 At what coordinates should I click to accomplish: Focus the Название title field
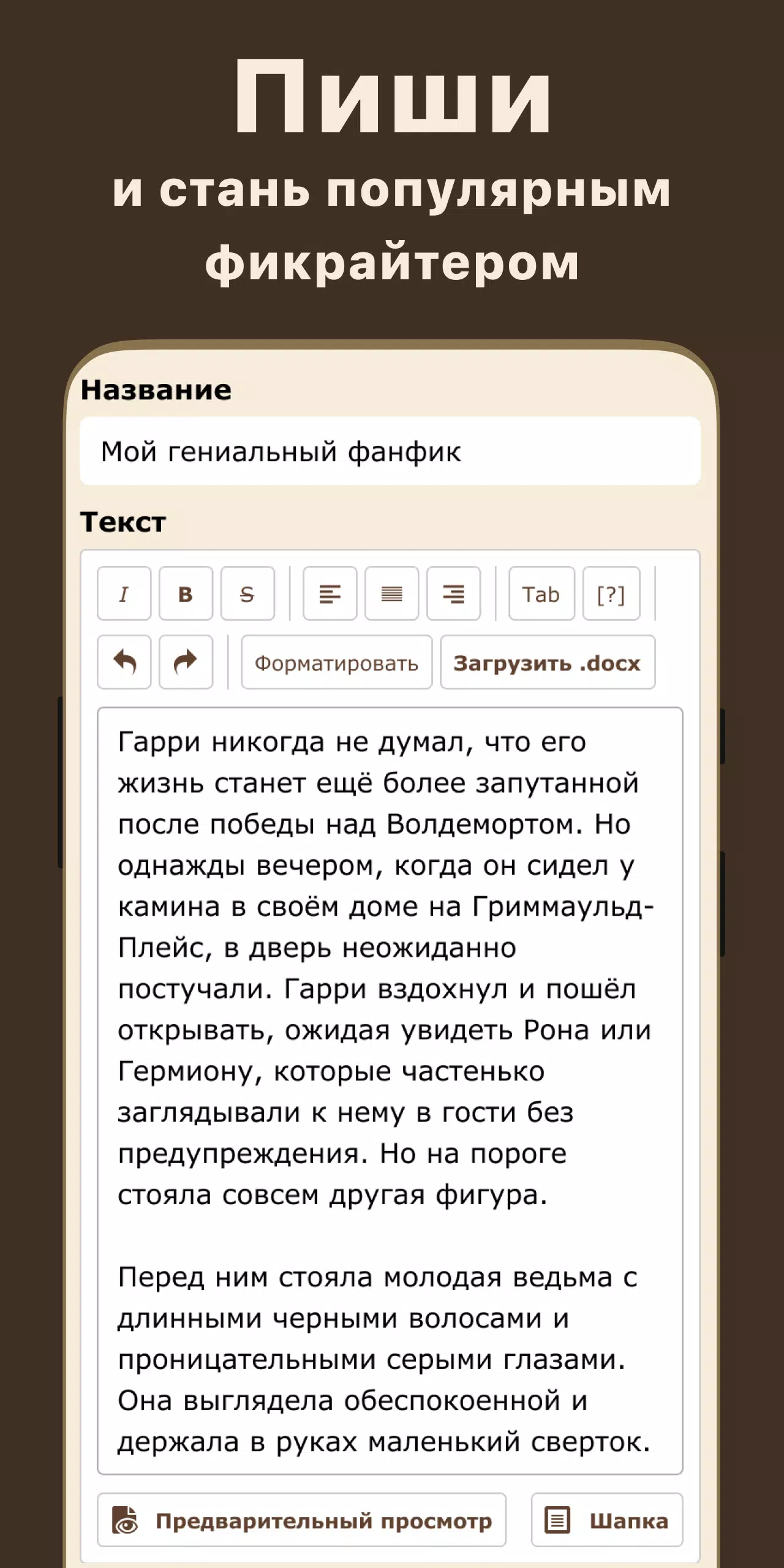pyautogui.click(x=390, y=451)
